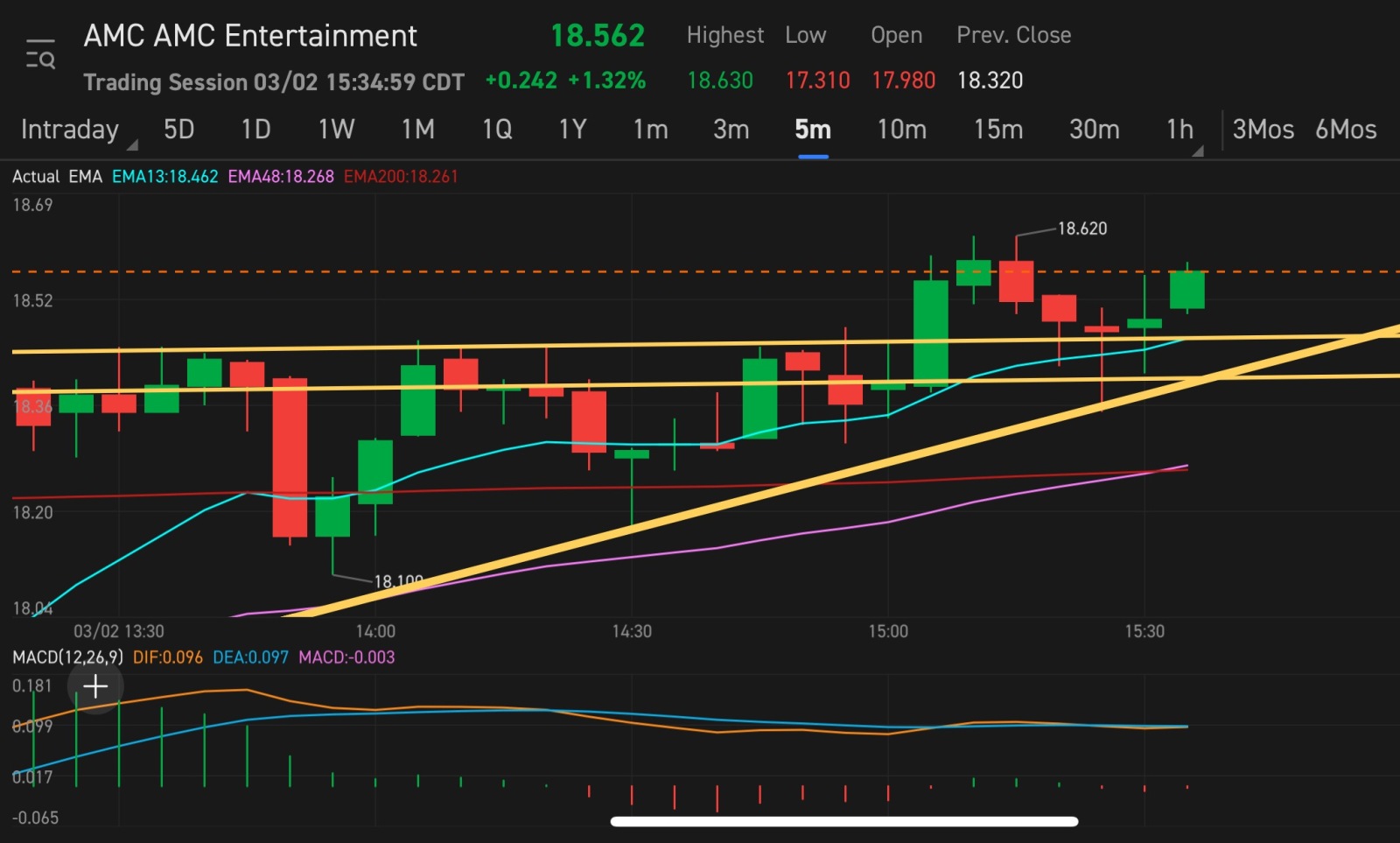Tap the white home indicator bar
The height and width of the screenshot is (843, 1400).
pyautogui.click(x=844, y=821)
